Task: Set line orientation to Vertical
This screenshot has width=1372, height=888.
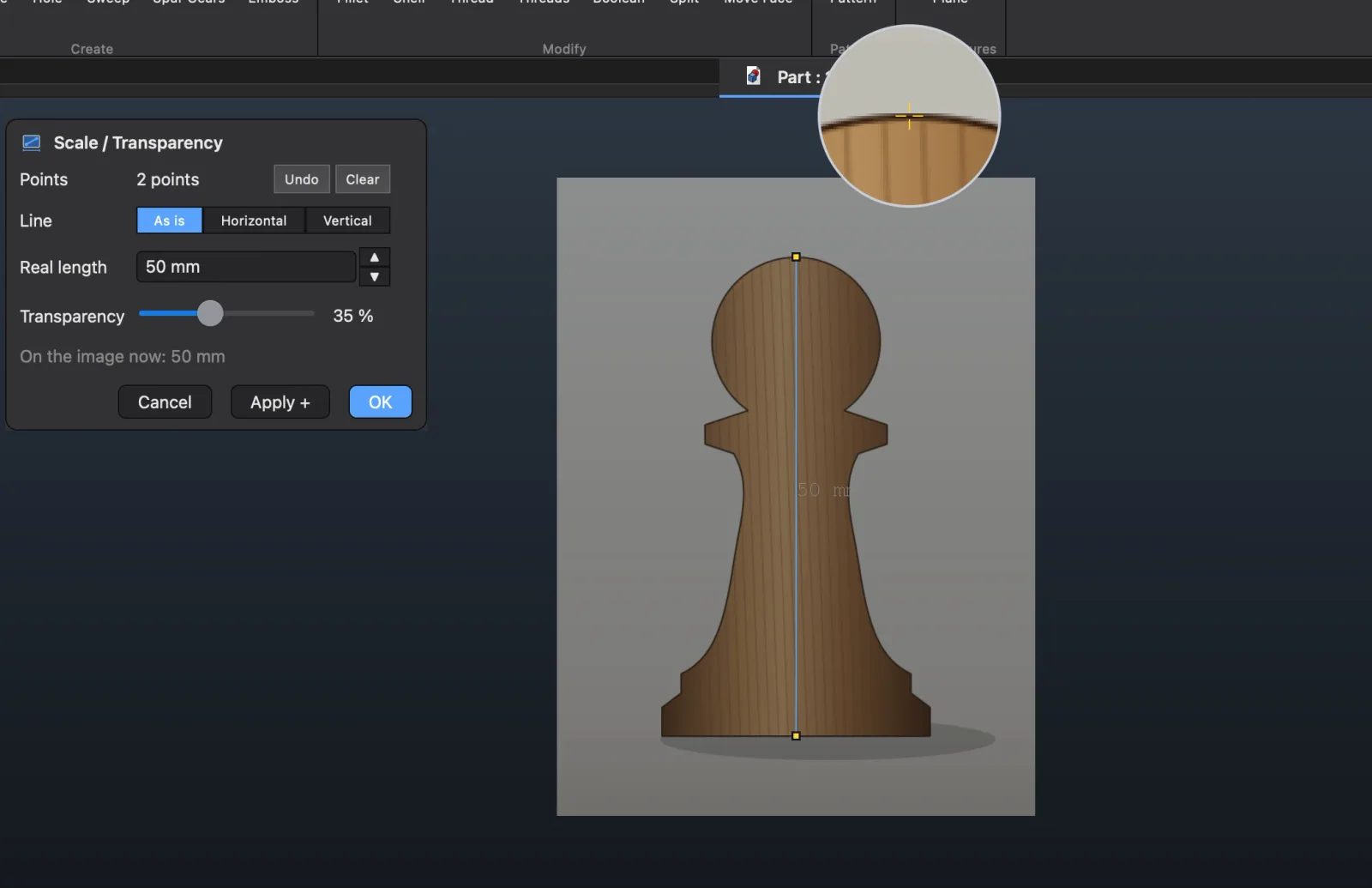Action: [347, 220]
